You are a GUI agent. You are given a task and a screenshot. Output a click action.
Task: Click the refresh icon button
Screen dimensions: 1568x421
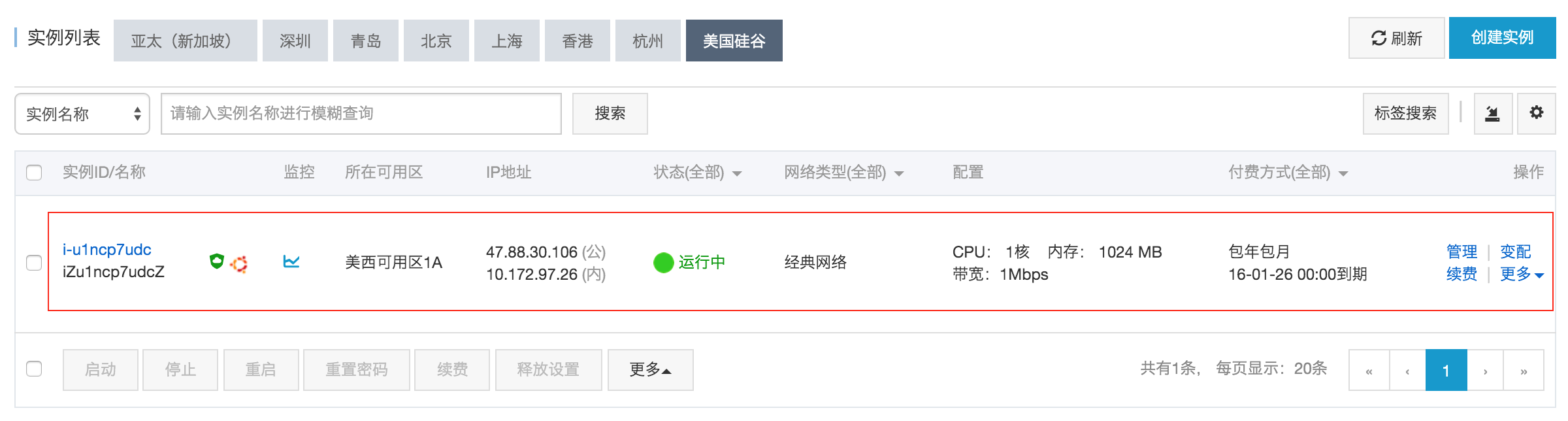point(1396,39)
